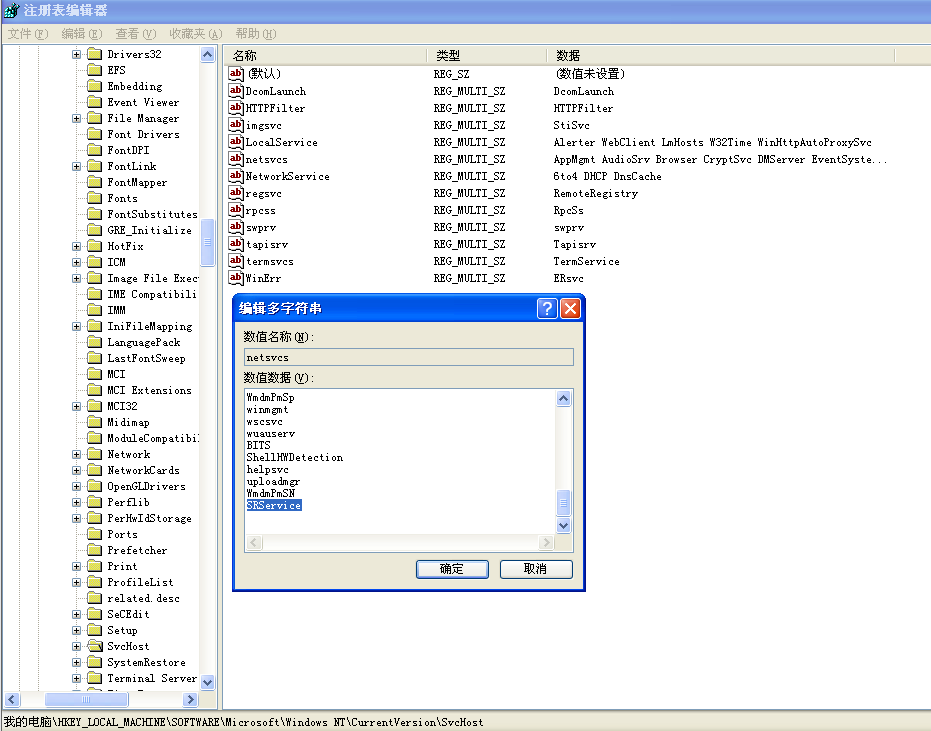
Task: Select the highlighted SRService line
Action: (274, 505)
